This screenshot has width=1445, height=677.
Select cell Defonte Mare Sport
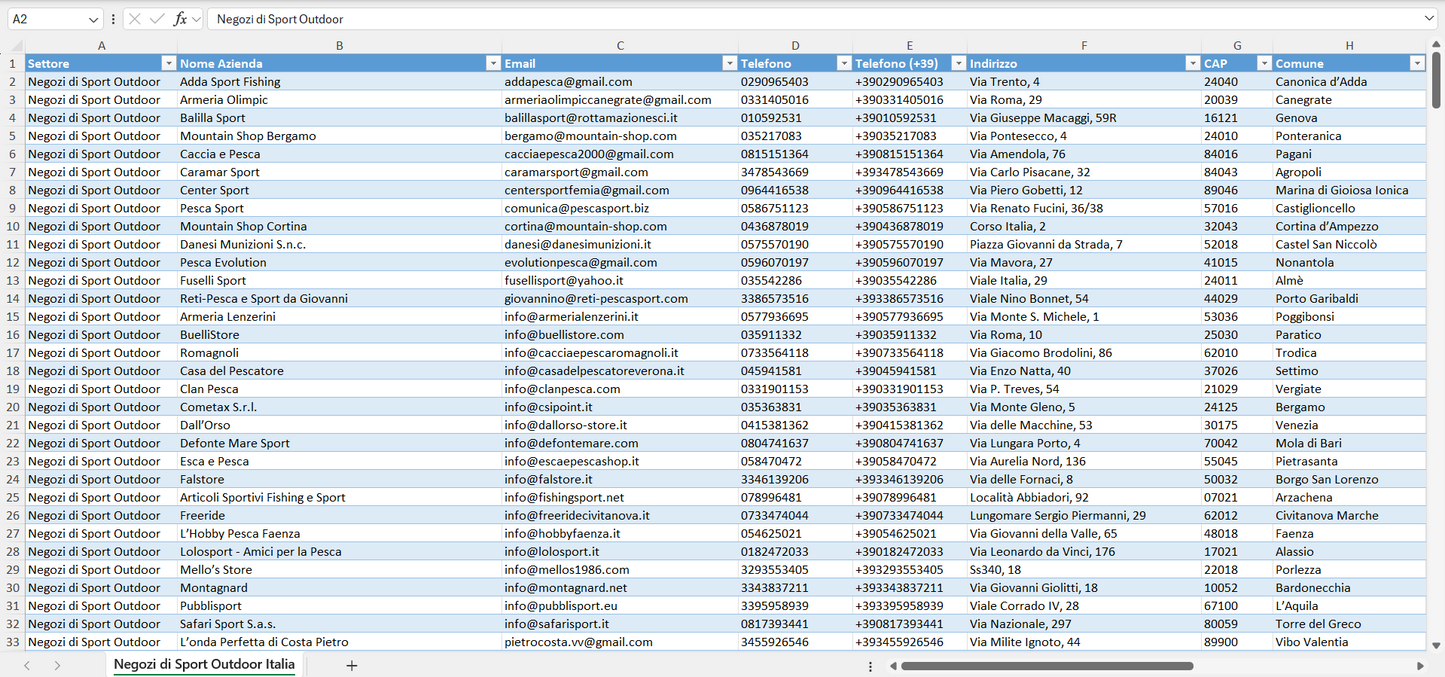tap(339, 443)
